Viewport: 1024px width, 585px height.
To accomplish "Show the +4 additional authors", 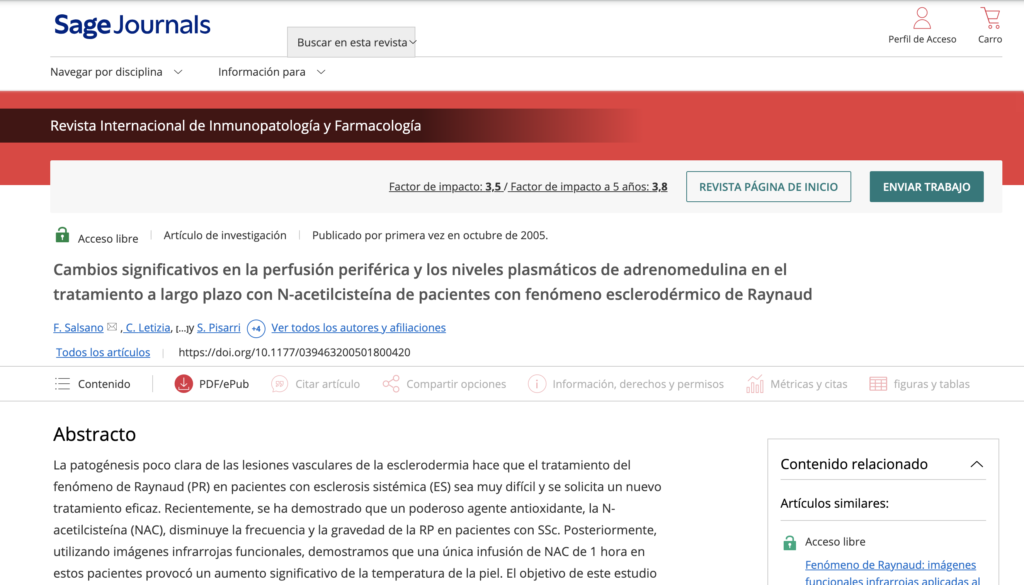I will click(256, 328).
